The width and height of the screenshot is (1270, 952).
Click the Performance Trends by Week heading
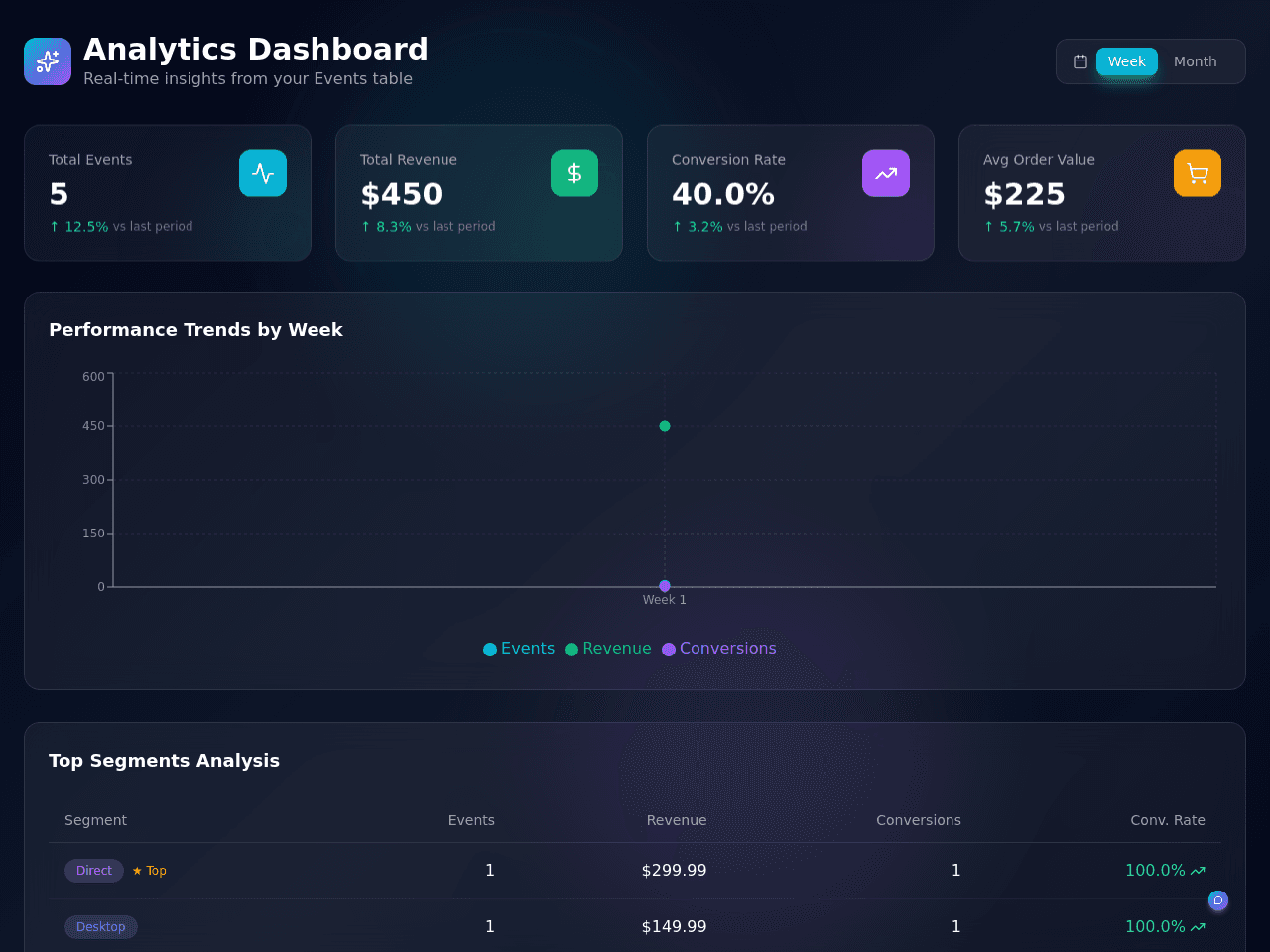pyautogui.click(x=195, y=330)
